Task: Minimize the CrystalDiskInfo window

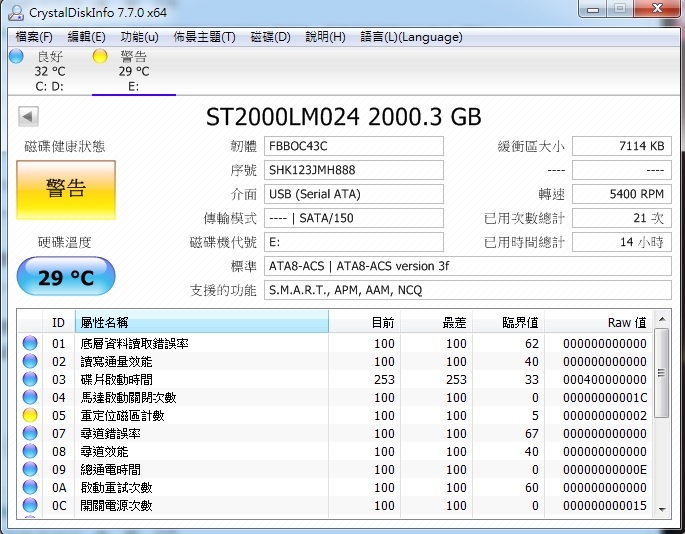Action: [x=592, y=9]
